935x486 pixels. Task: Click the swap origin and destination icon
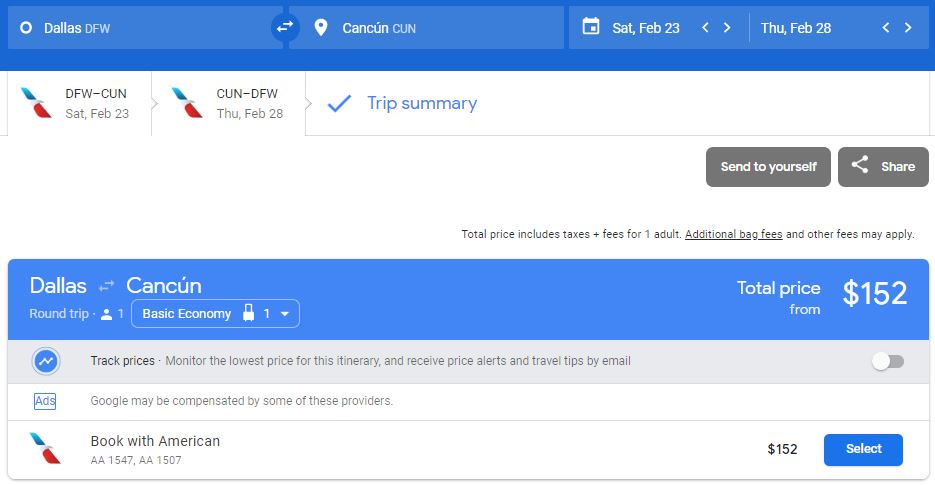285,28
